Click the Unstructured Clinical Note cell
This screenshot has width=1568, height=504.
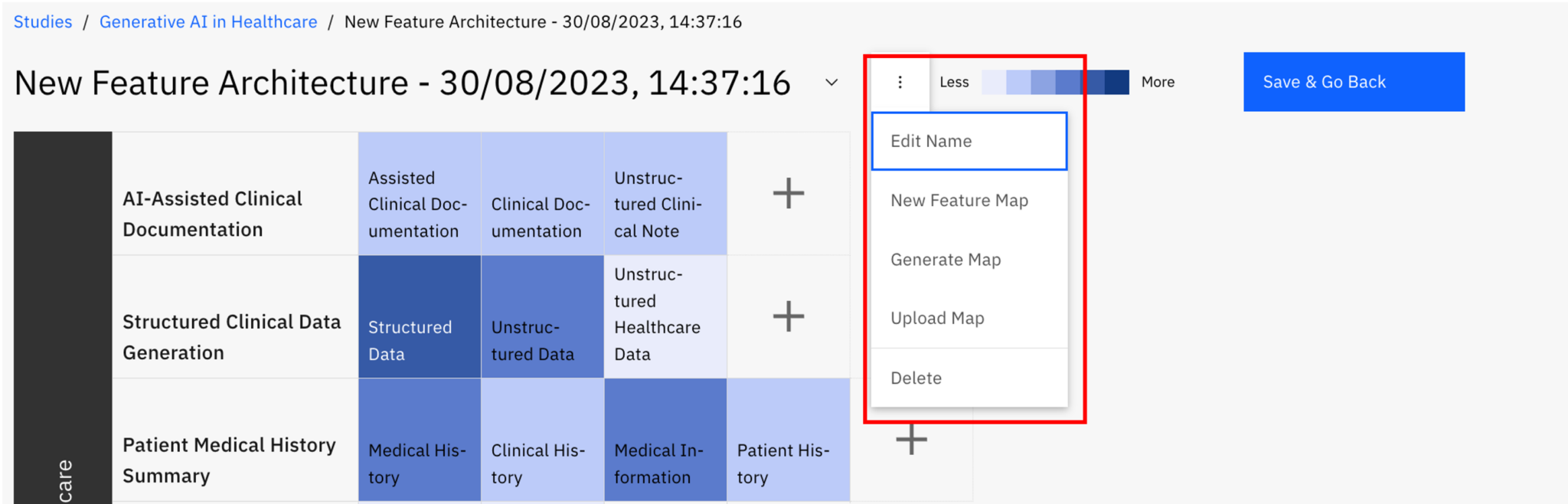[665, 193]
